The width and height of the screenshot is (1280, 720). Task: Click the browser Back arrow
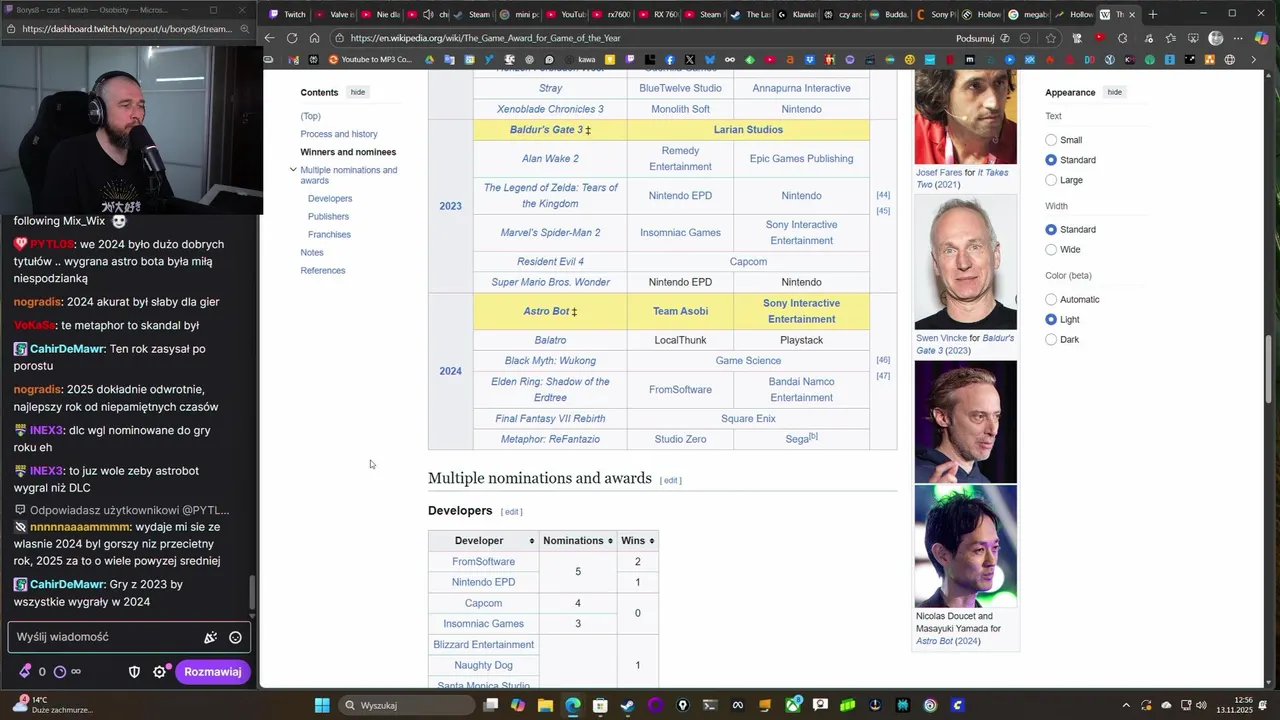click(269, 38)
